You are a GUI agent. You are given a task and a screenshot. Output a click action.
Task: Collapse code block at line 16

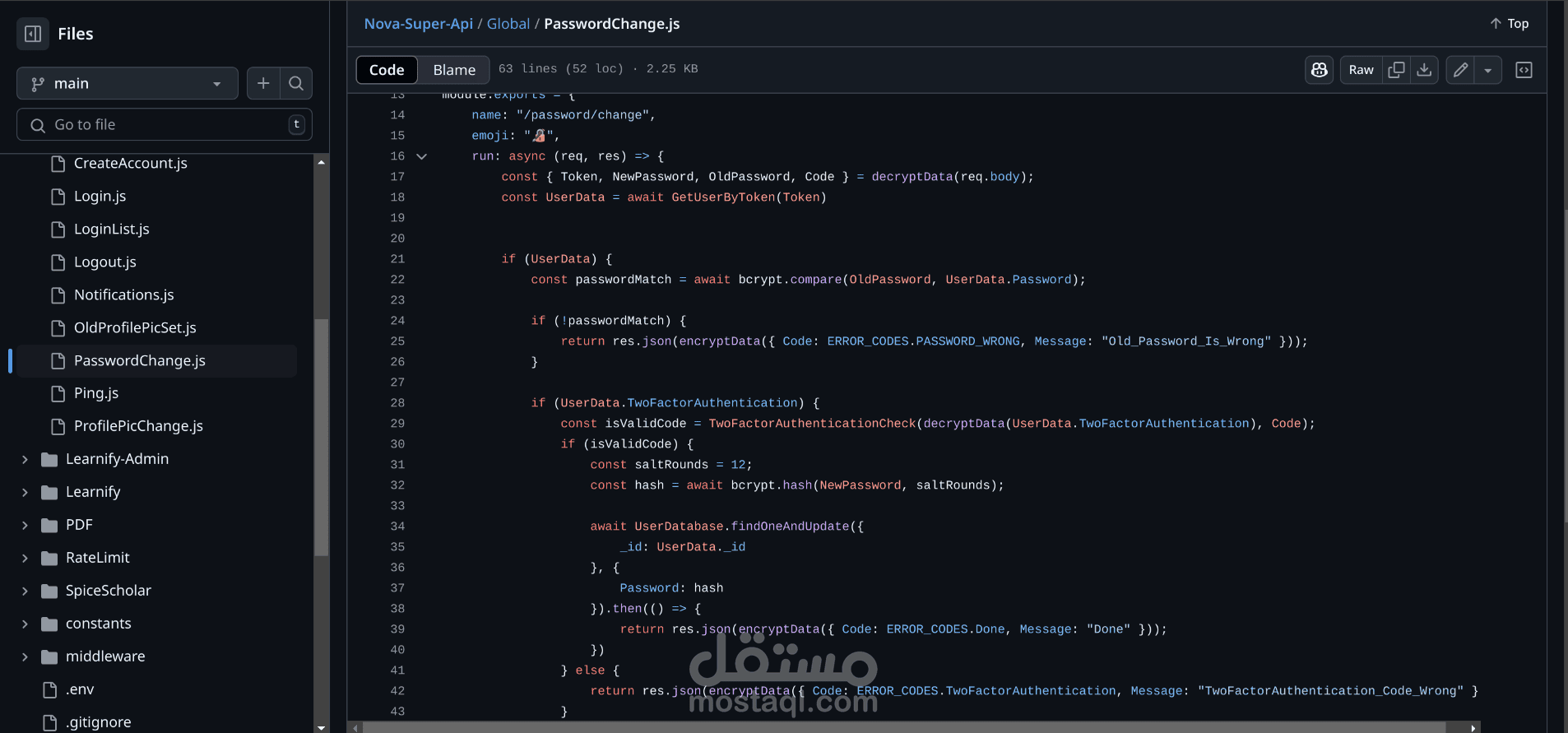tap(422, 156)
